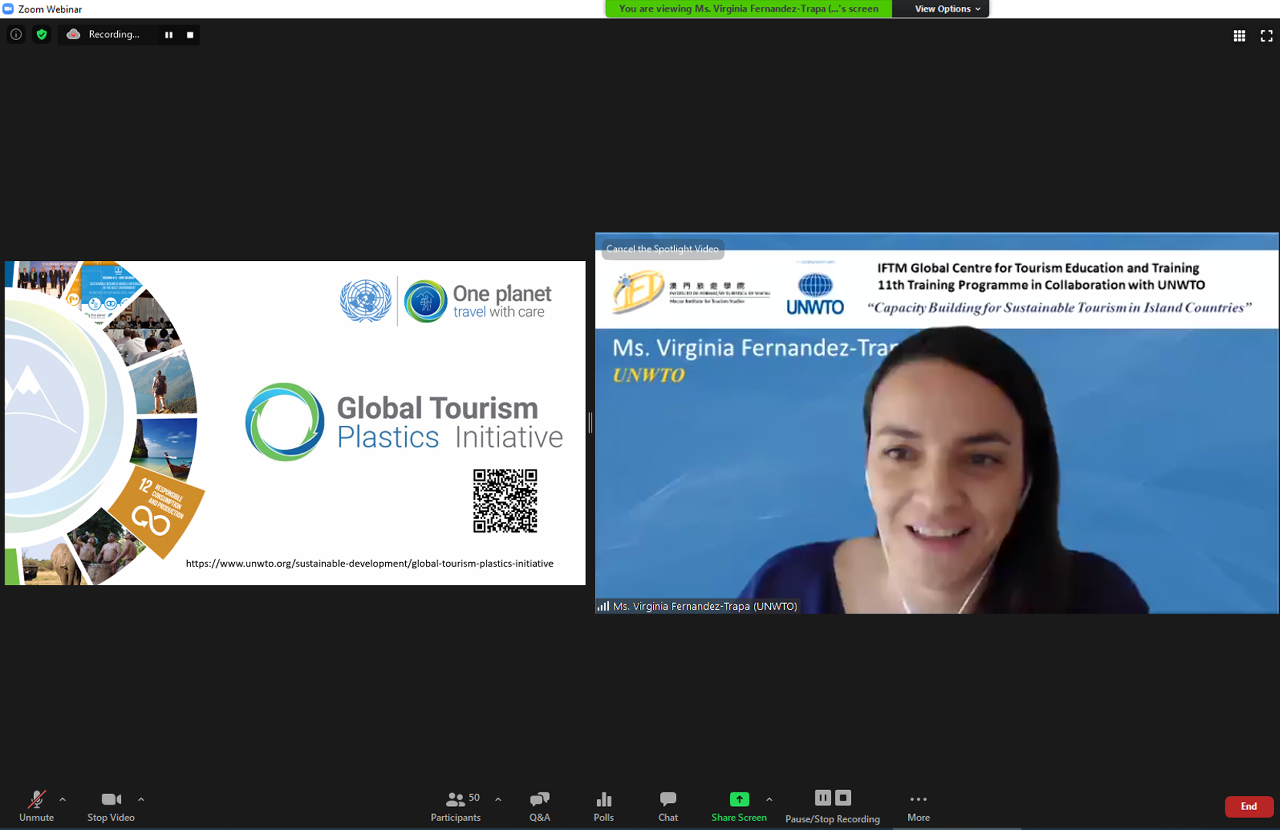
Task: Open the Chat panel
Action: click(x=668, y=806)
